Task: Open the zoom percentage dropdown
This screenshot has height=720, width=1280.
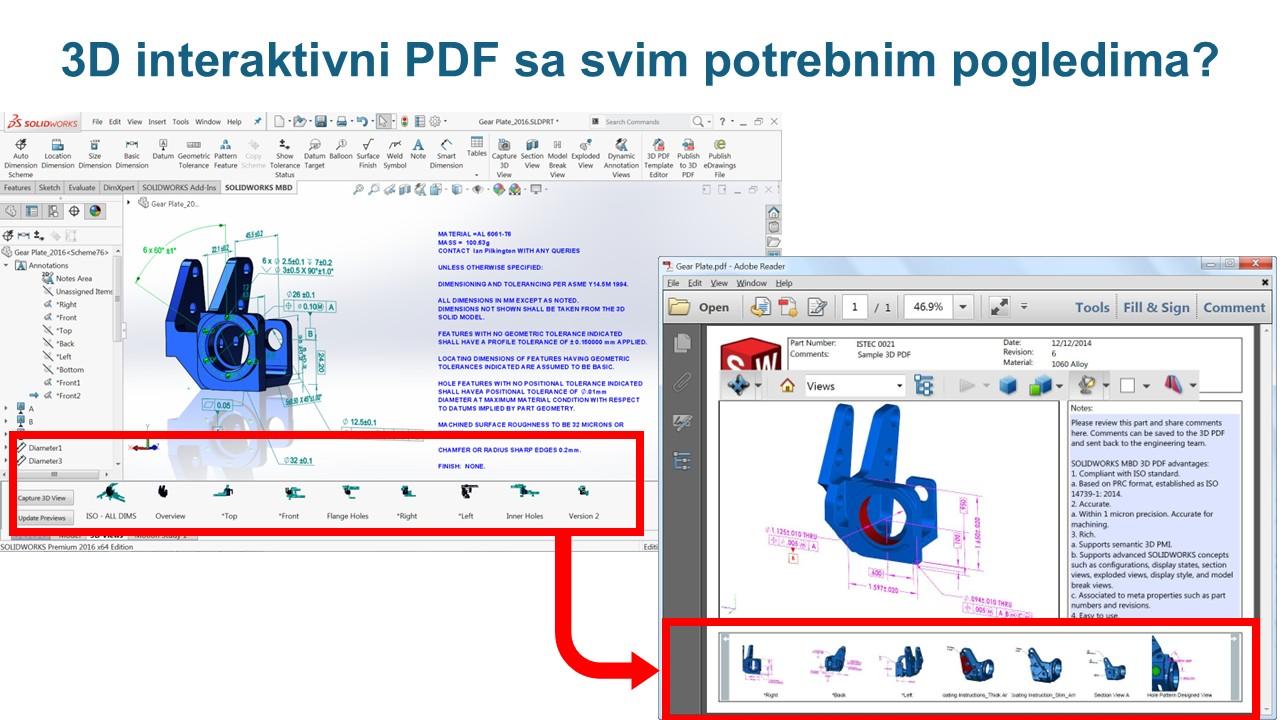Action: pos(963,307)
